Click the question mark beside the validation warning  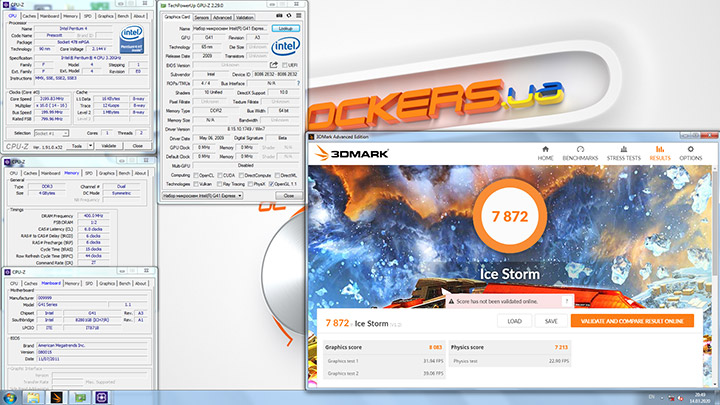(x=567, y=301)
